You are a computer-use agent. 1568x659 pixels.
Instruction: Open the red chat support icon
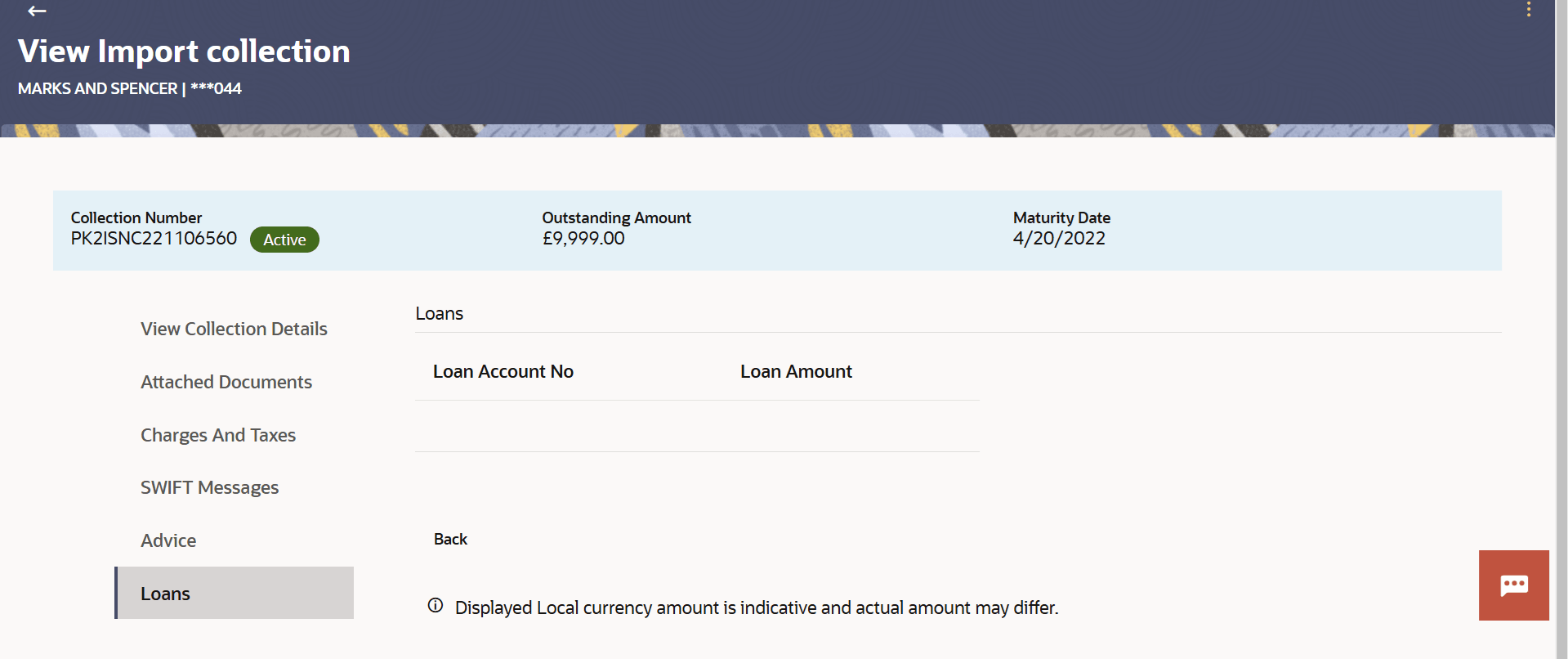[1513, 585]
